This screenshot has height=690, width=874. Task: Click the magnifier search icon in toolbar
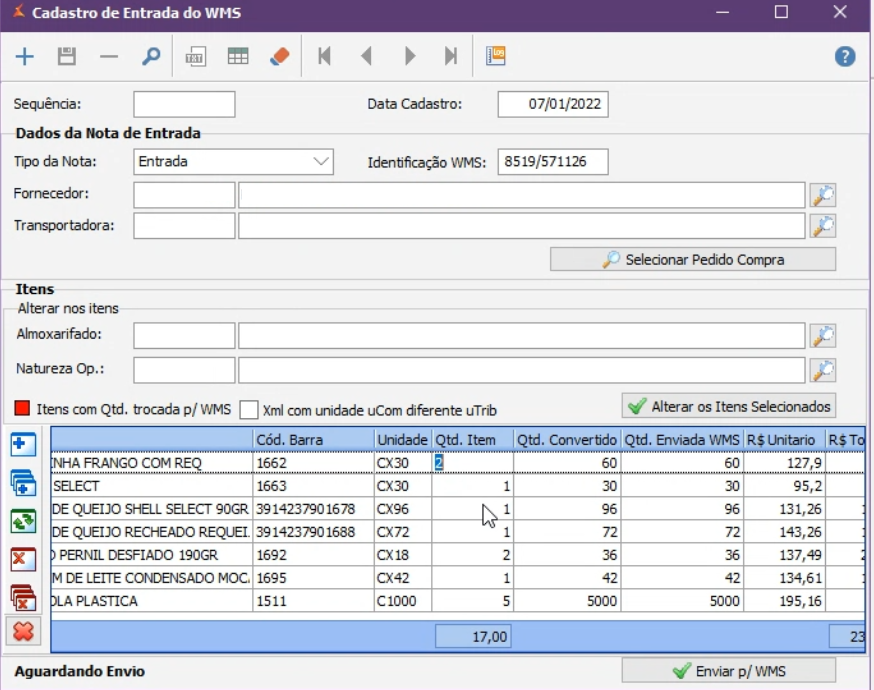click(x=151, y=57)
